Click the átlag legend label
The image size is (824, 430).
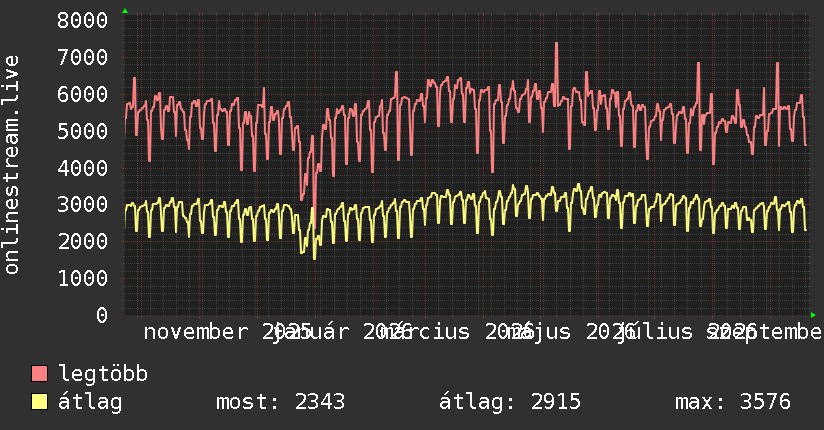coord(90,402)
